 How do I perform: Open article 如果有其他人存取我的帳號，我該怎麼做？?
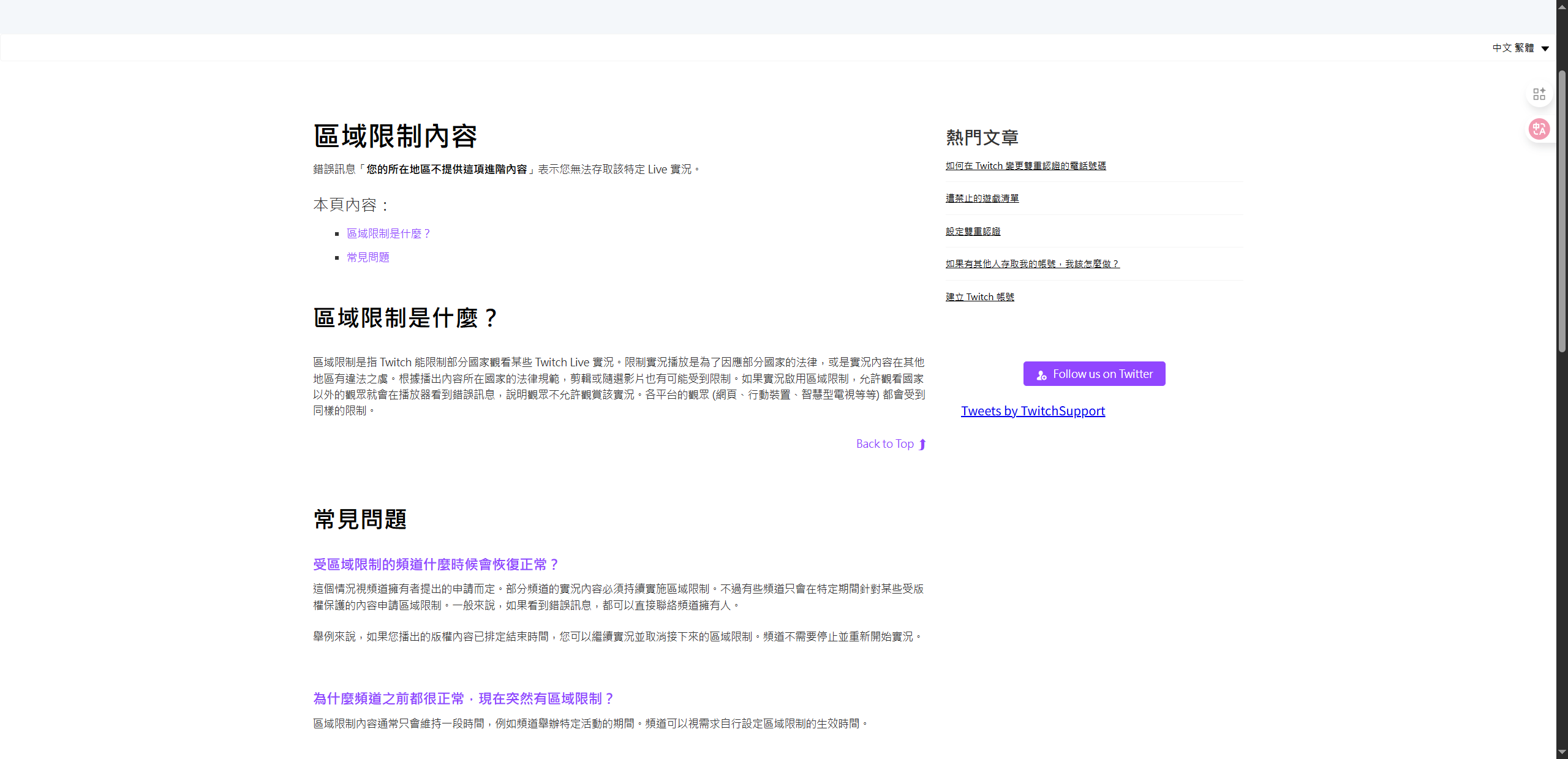1032,264
